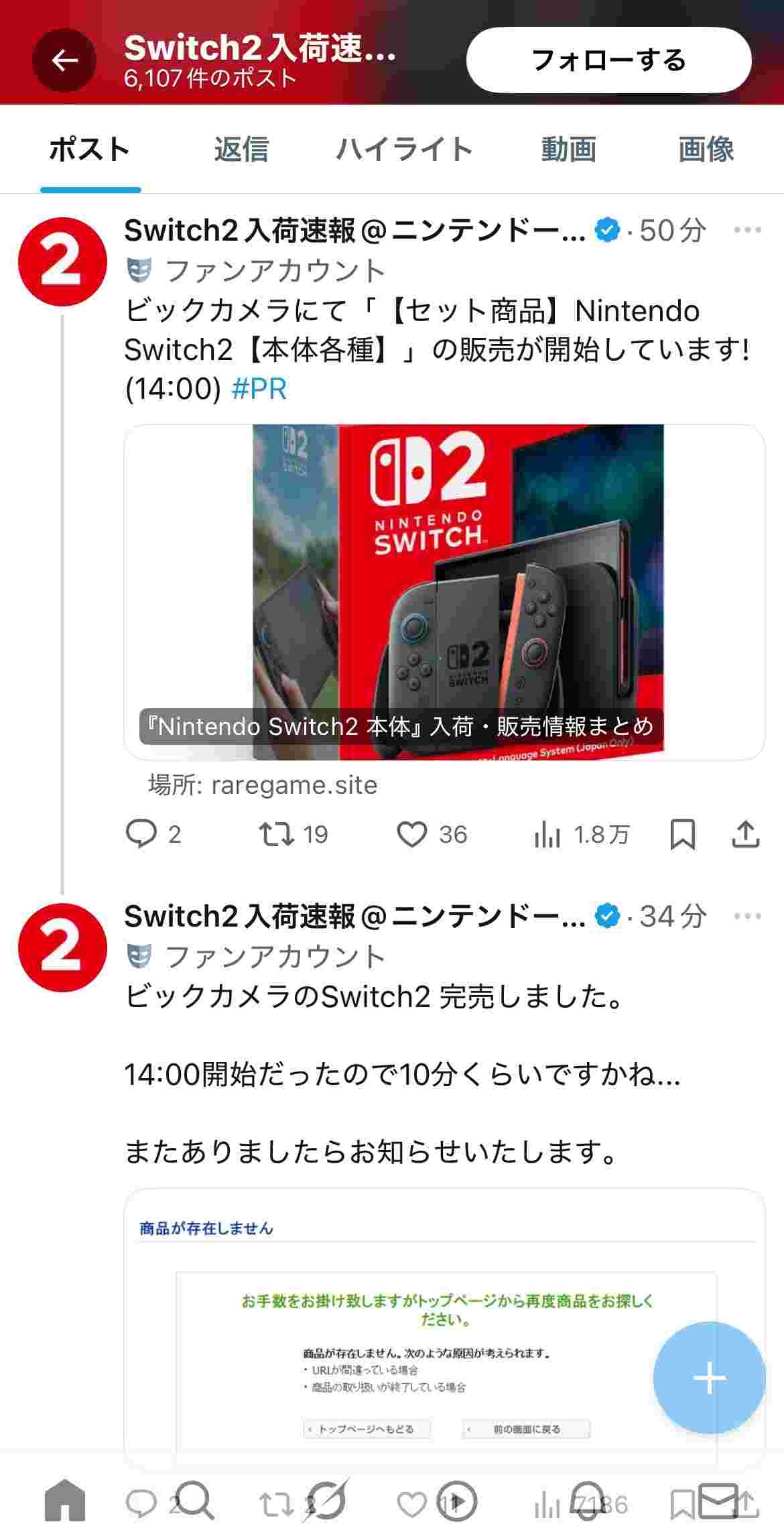
Task: Tap the blue compose plus button
Action: click(x=709, y=1379)
